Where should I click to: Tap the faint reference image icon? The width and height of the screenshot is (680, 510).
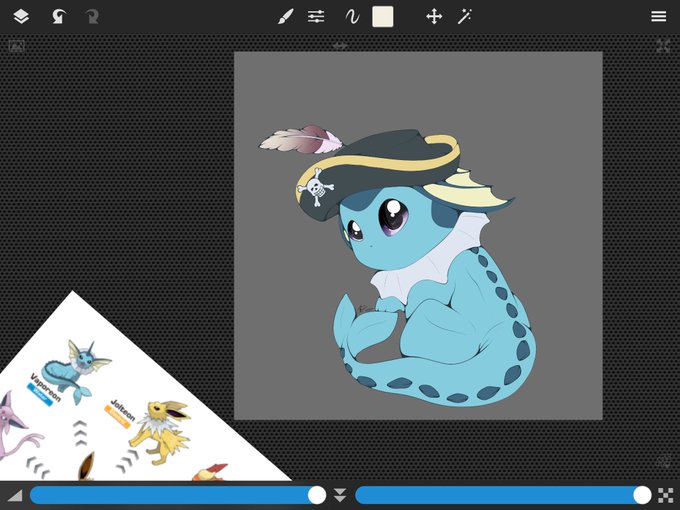coord(17,46)
